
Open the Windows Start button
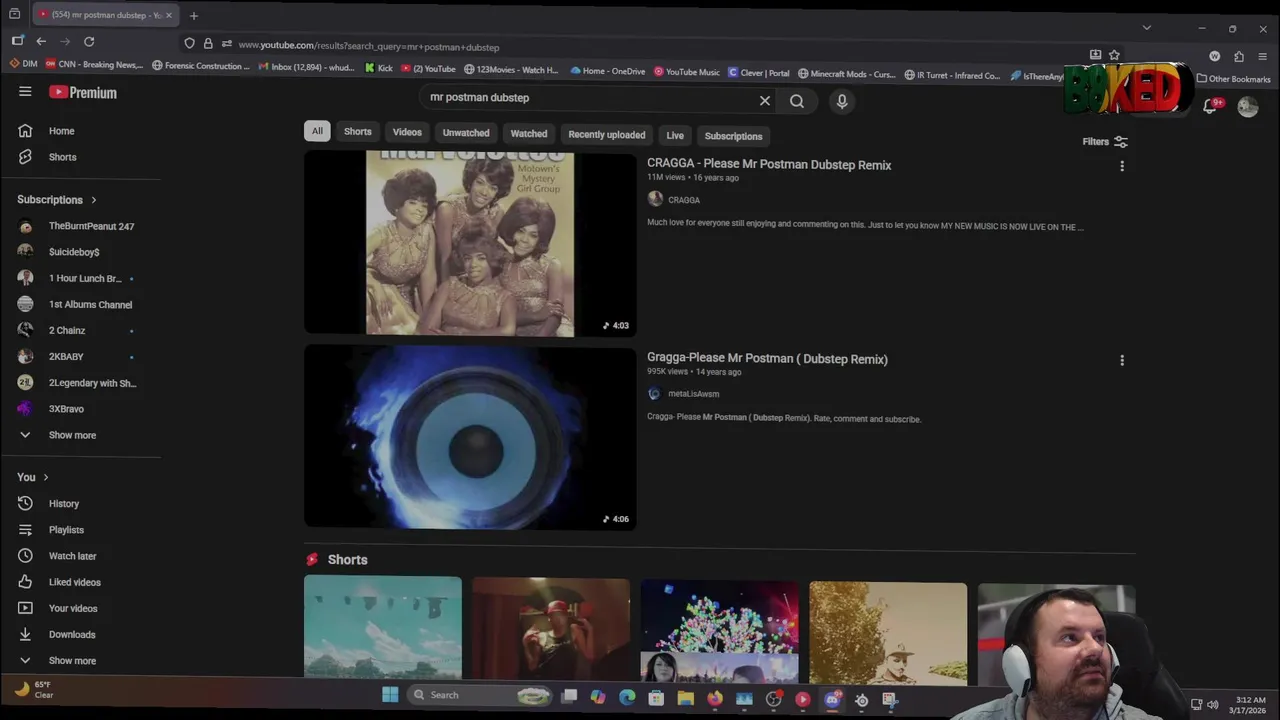point(390,695)
